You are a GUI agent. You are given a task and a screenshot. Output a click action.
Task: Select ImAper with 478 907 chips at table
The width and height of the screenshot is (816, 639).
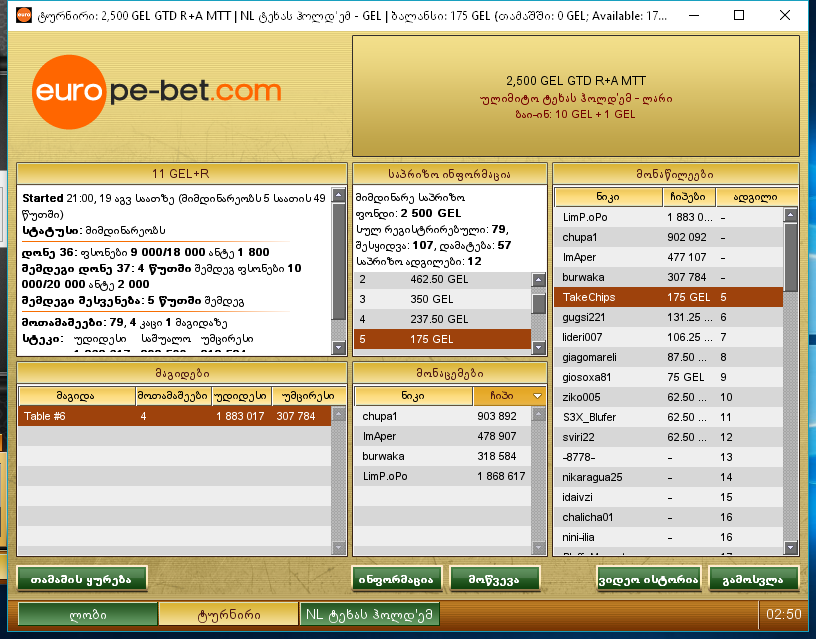point(442,436)
